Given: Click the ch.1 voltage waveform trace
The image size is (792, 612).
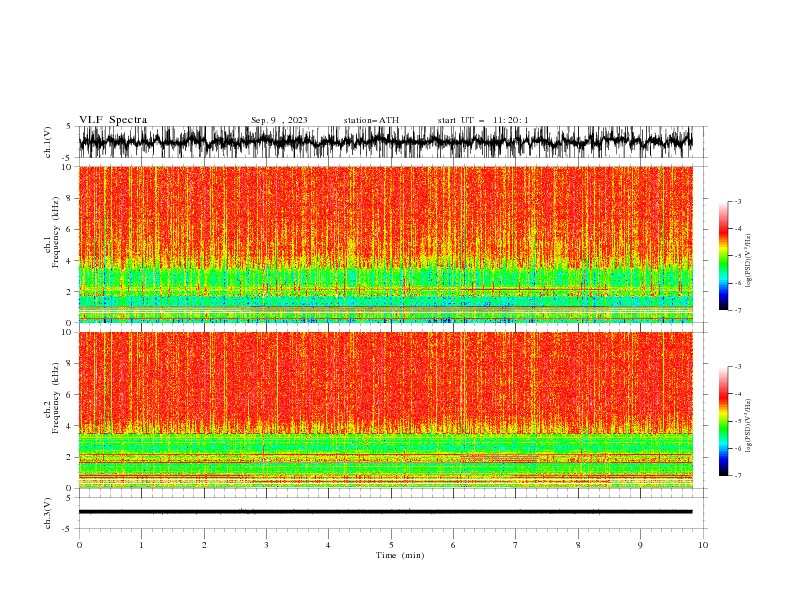Looking at the screenshot, I should tap(385, 142).
